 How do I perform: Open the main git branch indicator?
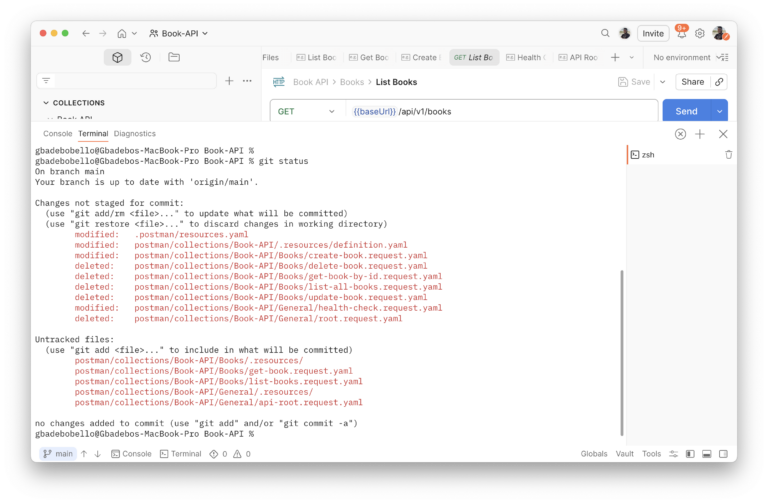point(58,454)
